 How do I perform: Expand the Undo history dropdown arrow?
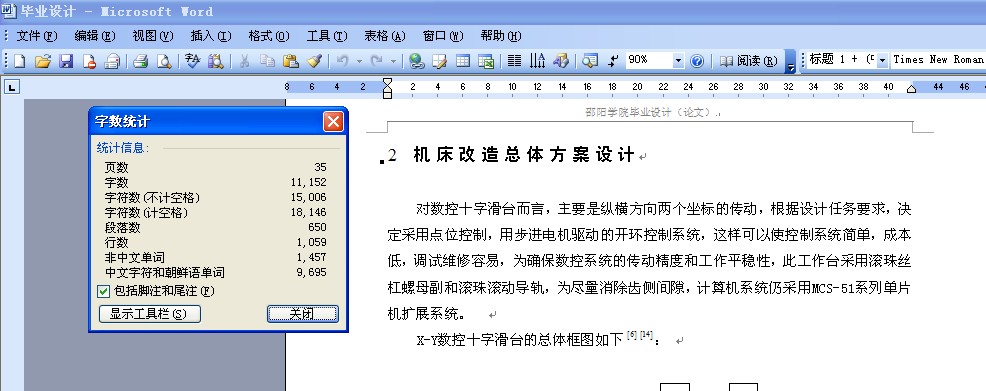pyautogui.click(x=359, y=61)
